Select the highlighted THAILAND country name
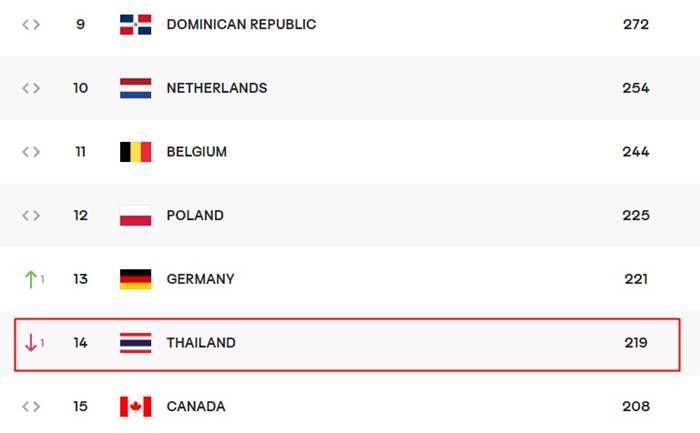 [x=201, y=343]
